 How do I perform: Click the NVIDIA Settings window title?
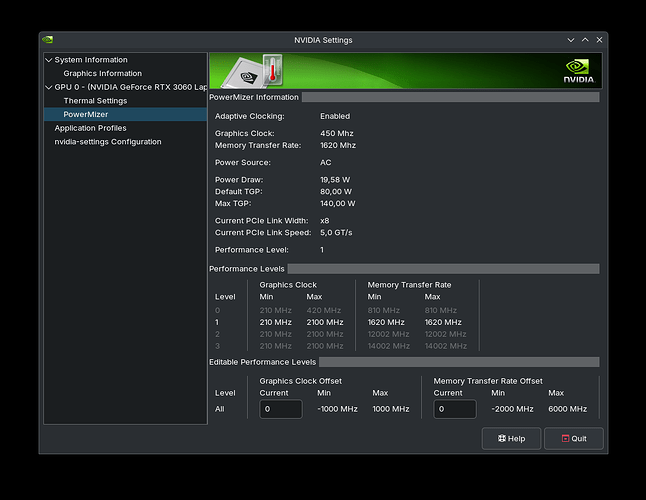[x=323, y=40]
